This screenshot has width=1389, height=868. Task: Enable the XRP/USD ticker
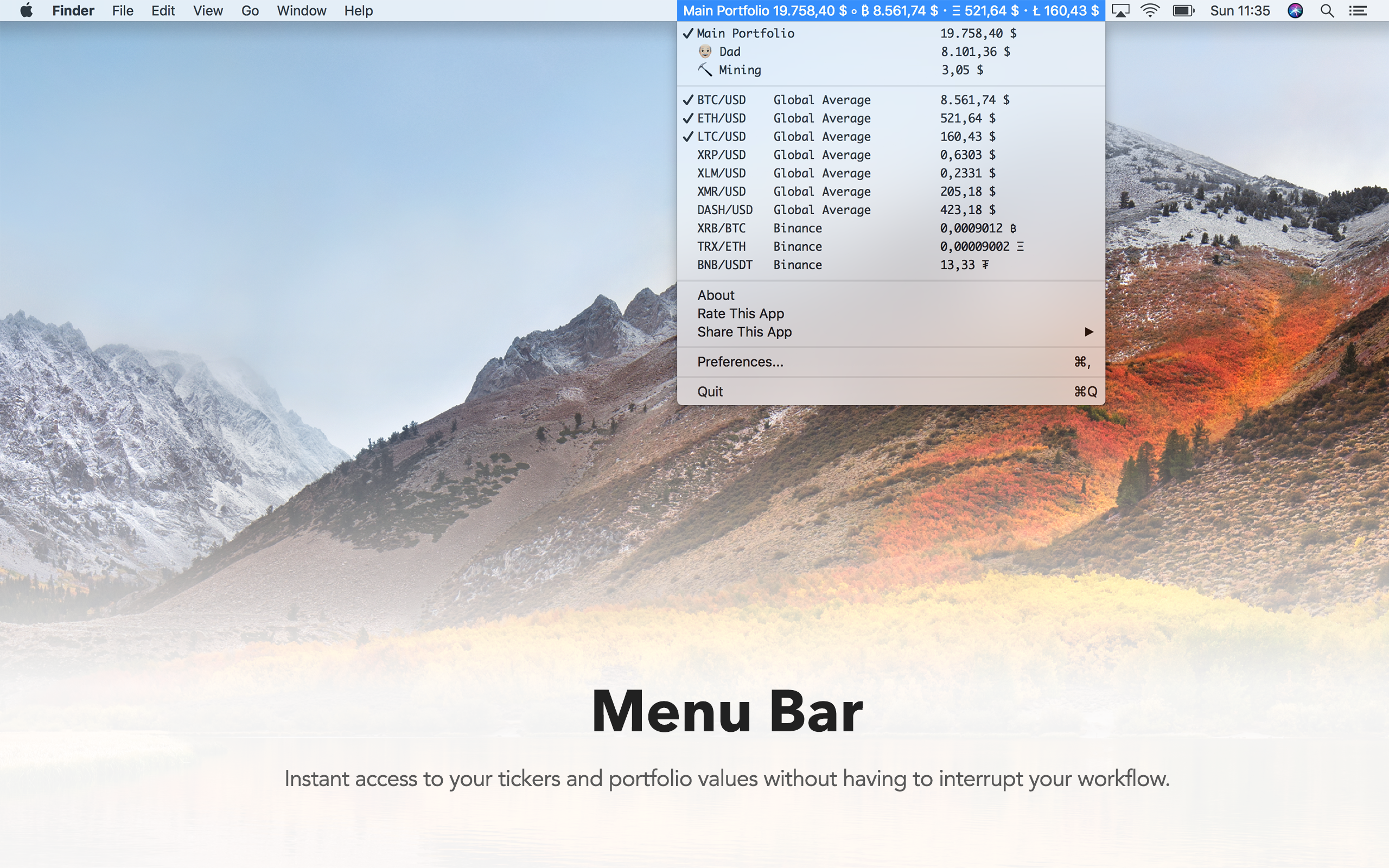721,155
